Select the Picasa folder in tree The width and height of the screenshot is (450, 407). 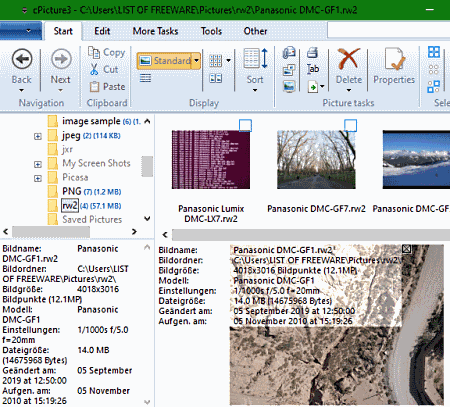pos(75,177)
